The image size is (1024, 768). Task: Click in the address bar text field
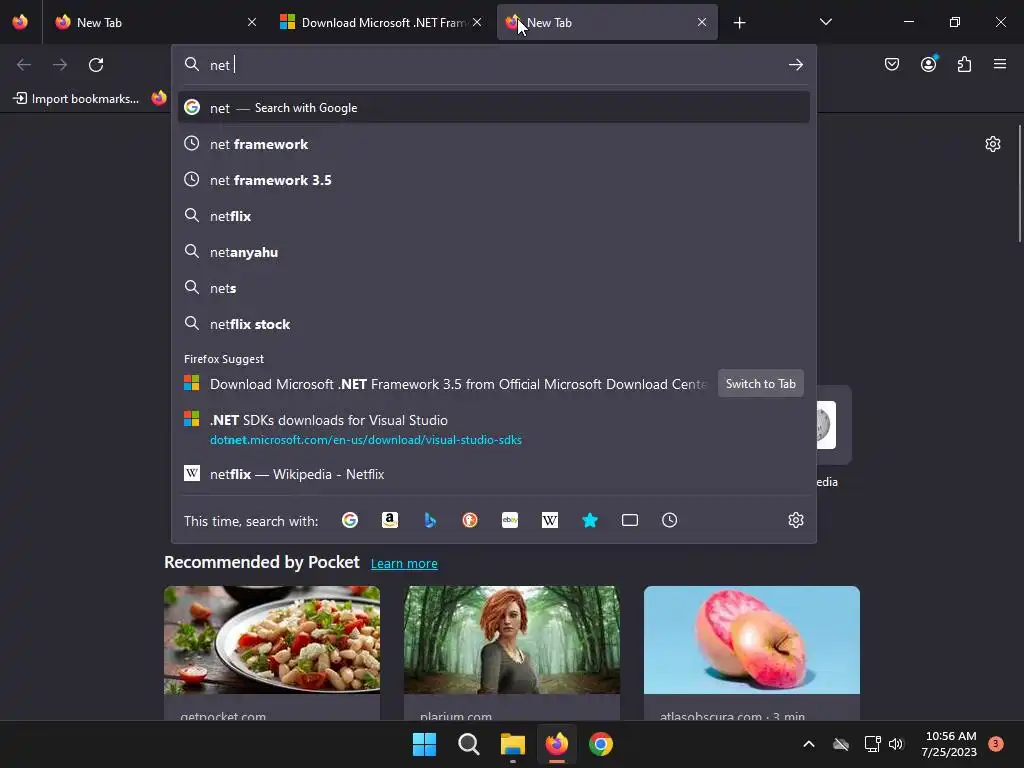(496, 65)
